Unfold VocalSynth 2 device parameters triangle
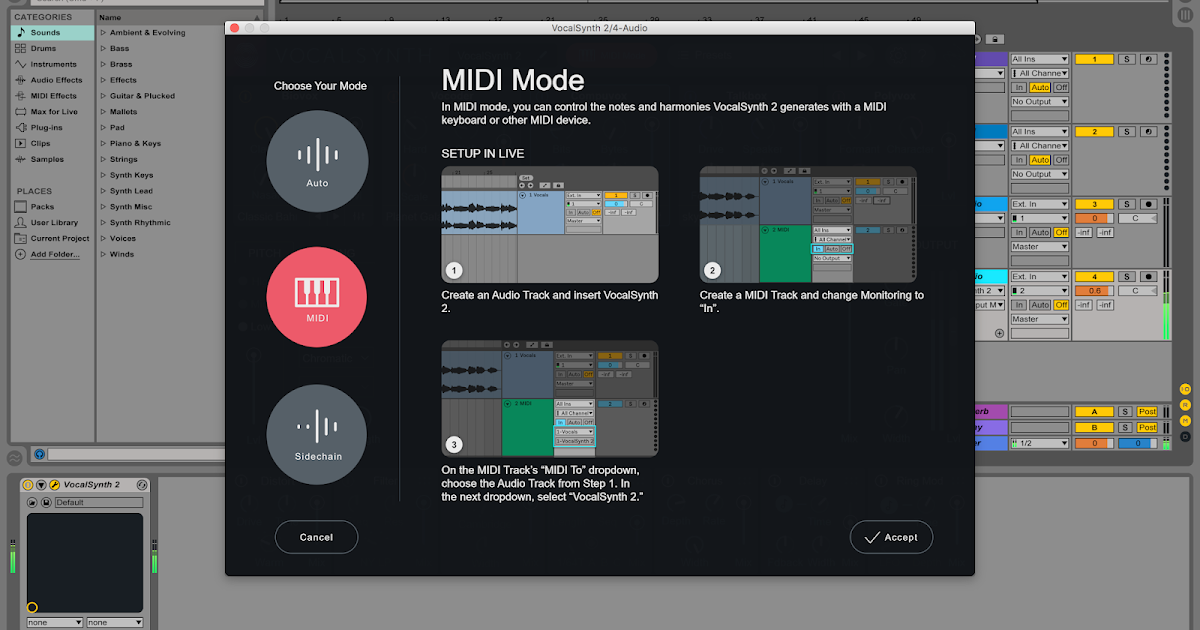The width and height of the screenshot is (1200, 630). pos(41,485)
